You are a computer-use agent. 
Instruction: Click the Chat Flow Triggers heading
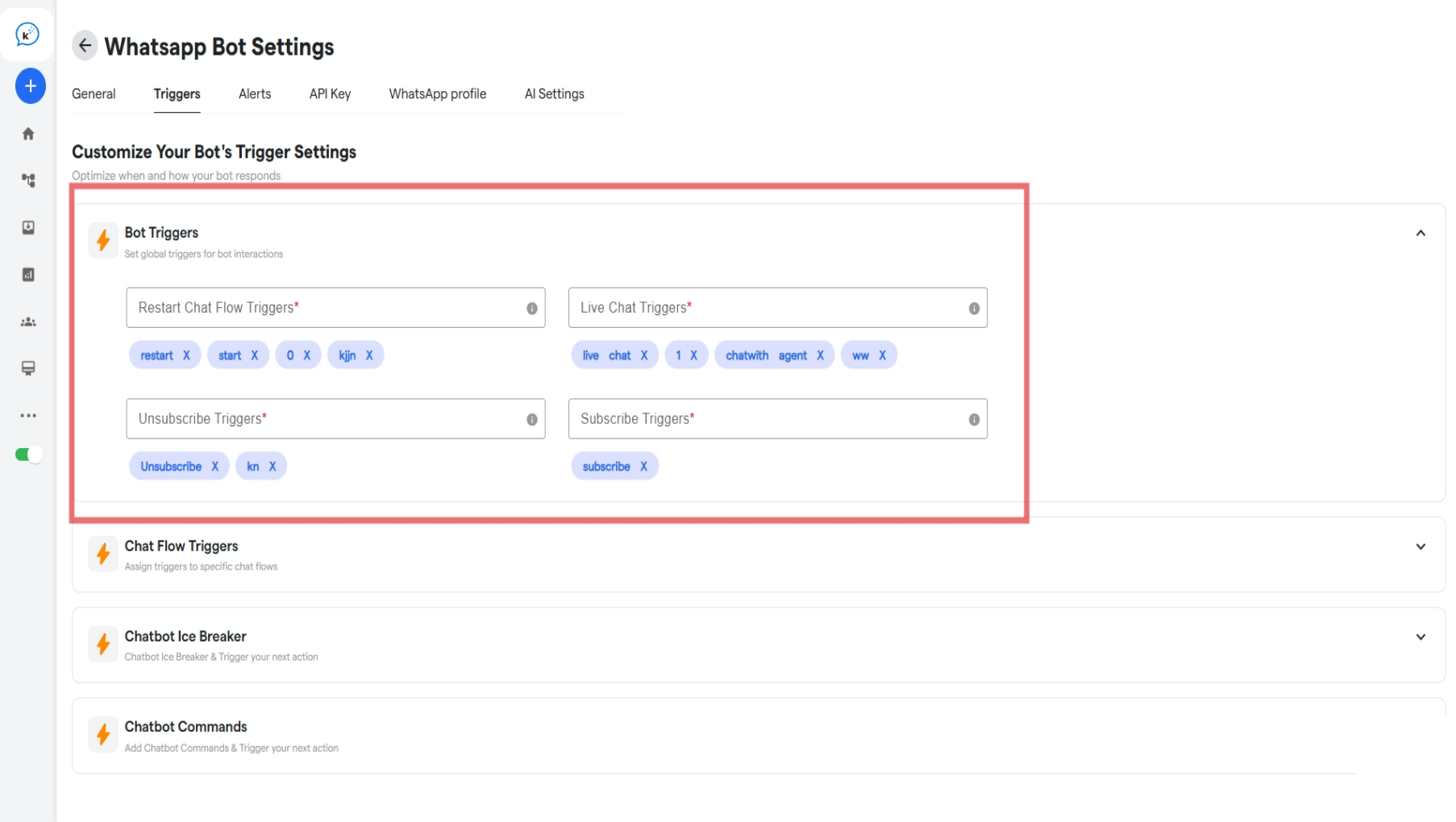pos(181,546)
